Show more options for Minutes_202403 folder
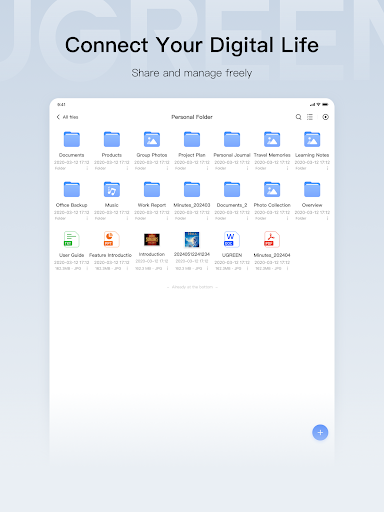Screen dimensions: 384x512 [207, 218]
